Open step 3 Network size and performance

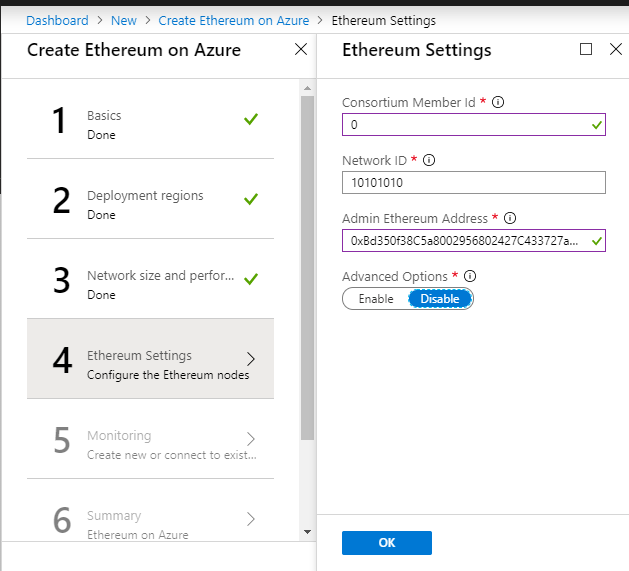click(150, 279)
